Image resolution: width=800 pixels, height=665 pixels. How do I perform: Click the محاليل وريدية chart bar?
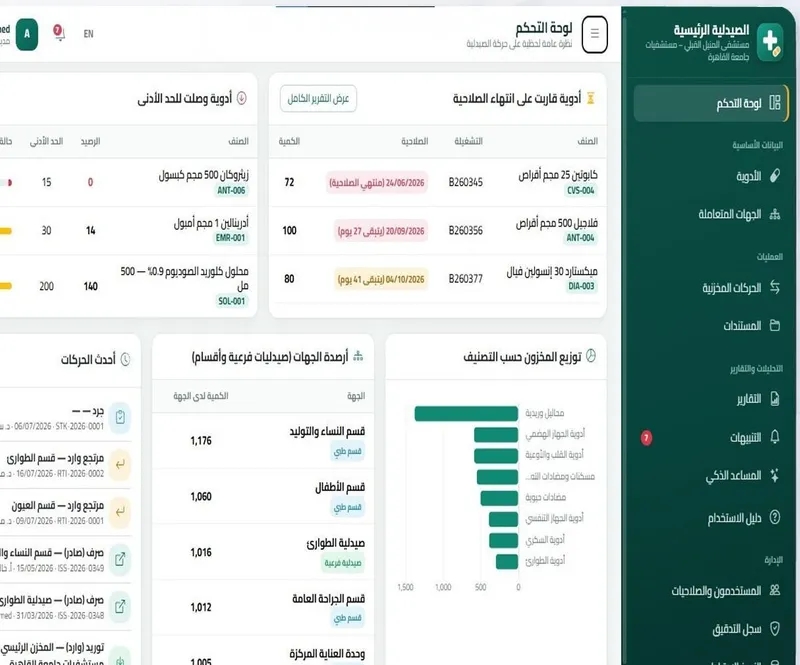click(x=466, y=413)
